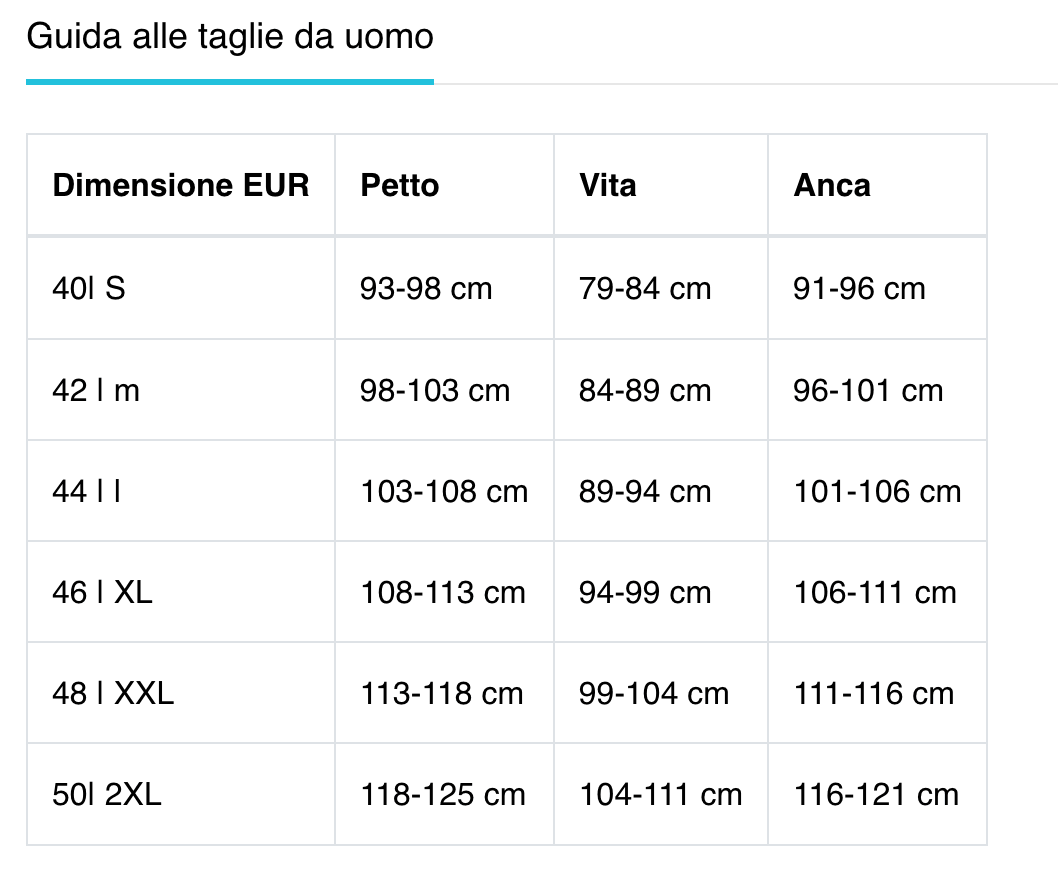Click the 101-106 cm hip value
Viewport: 1058px width, 886px height.
[877, 492]
